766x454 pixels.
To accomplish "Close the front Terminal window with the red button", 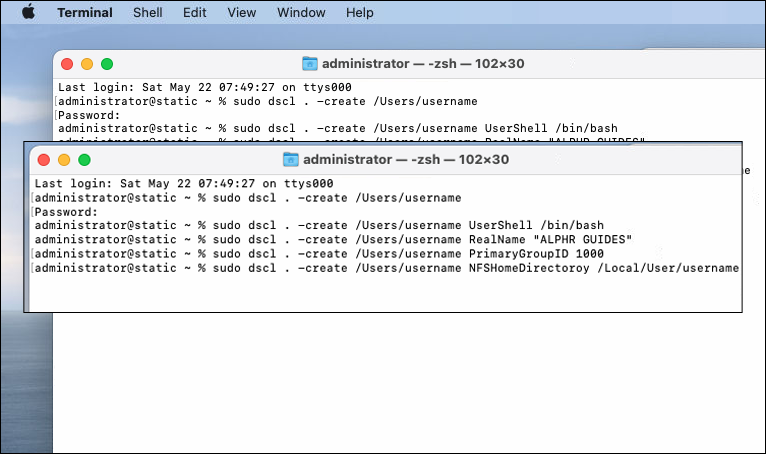I will pos(44,160).
